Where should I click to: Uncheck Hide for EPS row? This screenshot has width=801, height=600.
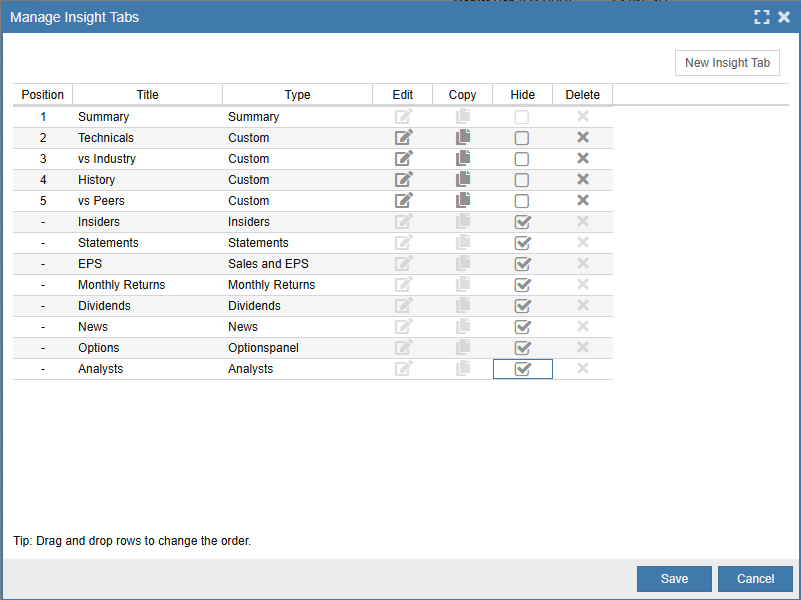tap(523, 264)
